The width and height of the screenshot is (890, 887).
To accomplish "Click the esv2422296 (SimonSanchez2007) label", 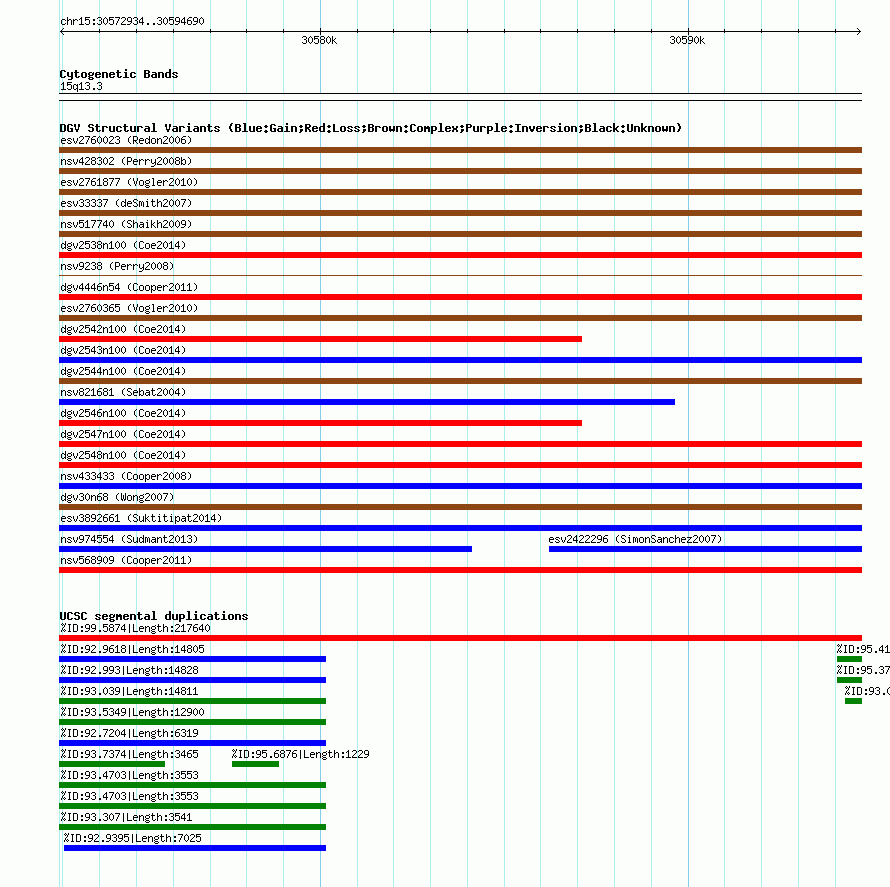I will (635, 539).
